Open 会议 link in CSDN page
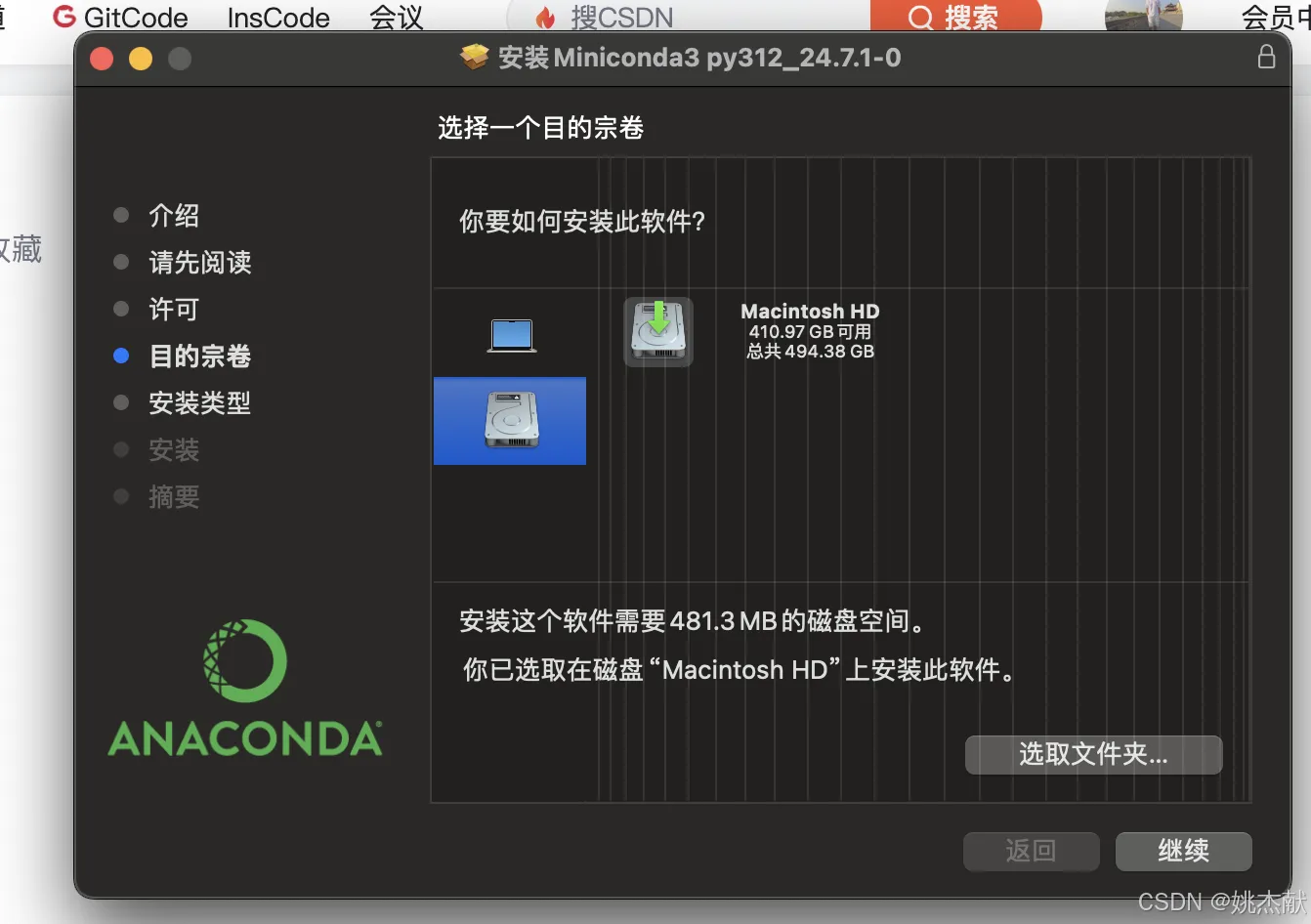Screen dimensions: 1311x924 [397, 18]
